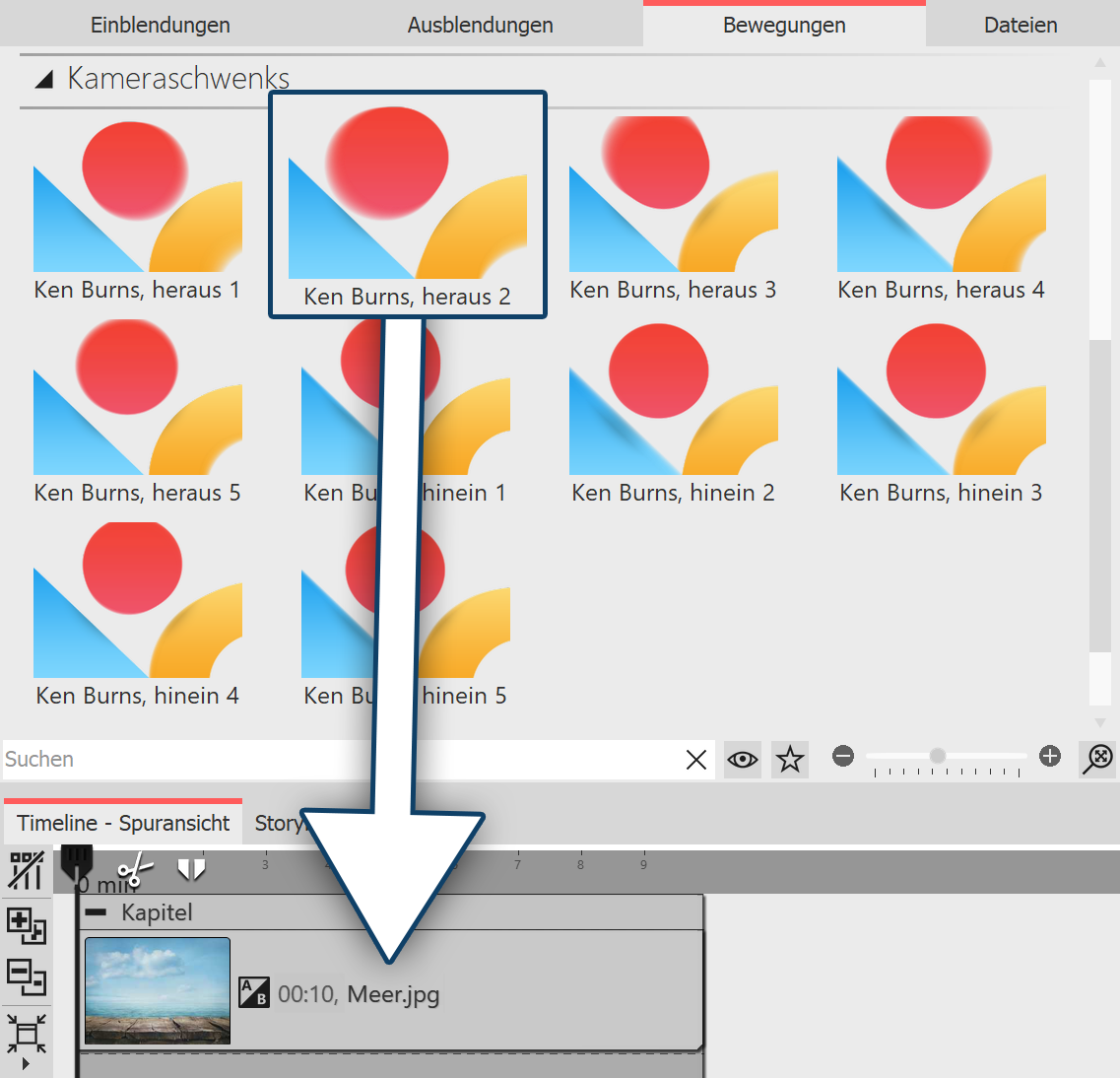The image size is (1120, 1078).
Task: Open the Dateien tab
Action: (1021, 25)
